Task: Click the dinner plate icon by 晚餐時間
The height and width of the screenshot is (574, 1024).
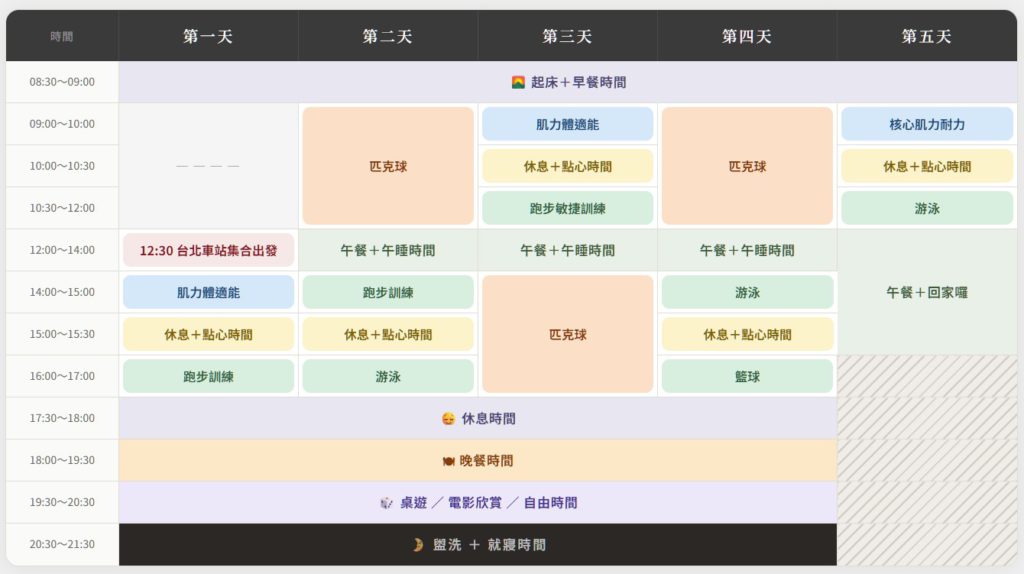Action: click(448, 461)
